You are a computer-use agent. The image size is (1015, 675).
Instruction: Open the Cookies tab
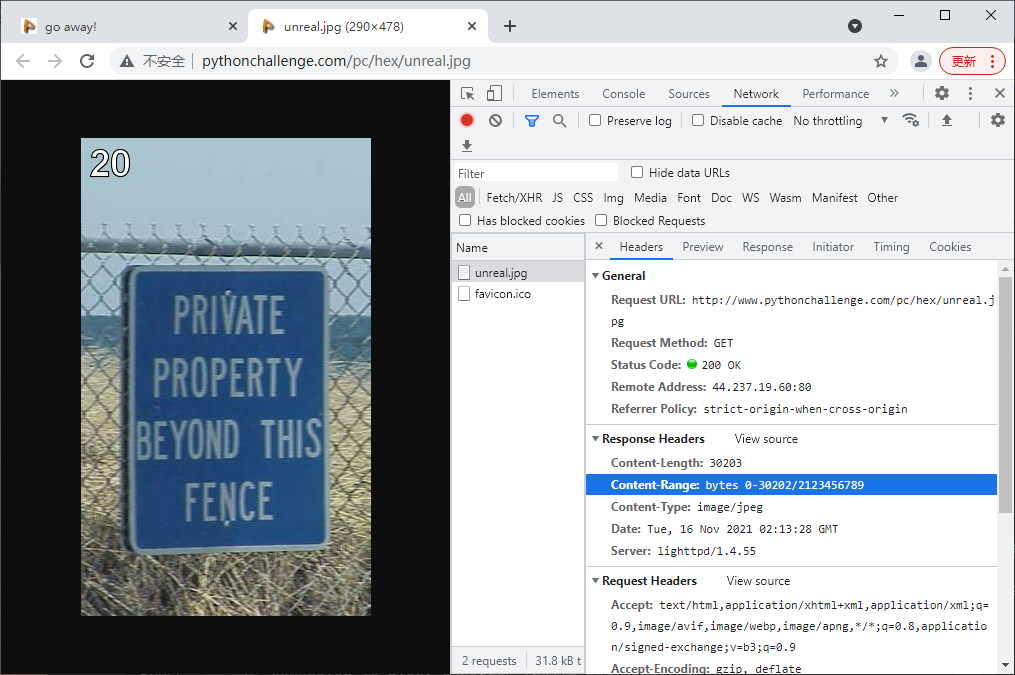950,247
